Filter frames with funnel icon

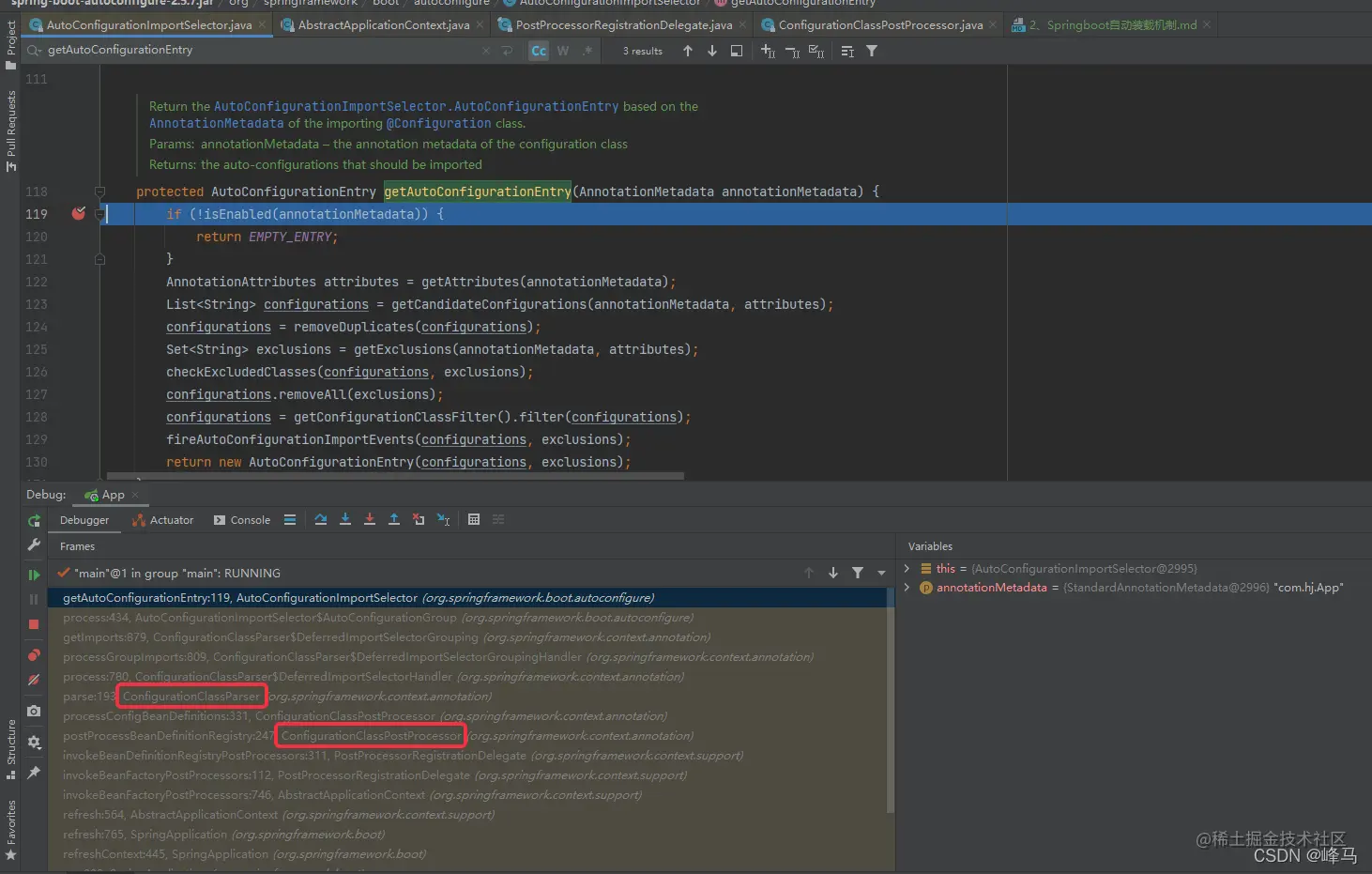[x=858, y=573]
